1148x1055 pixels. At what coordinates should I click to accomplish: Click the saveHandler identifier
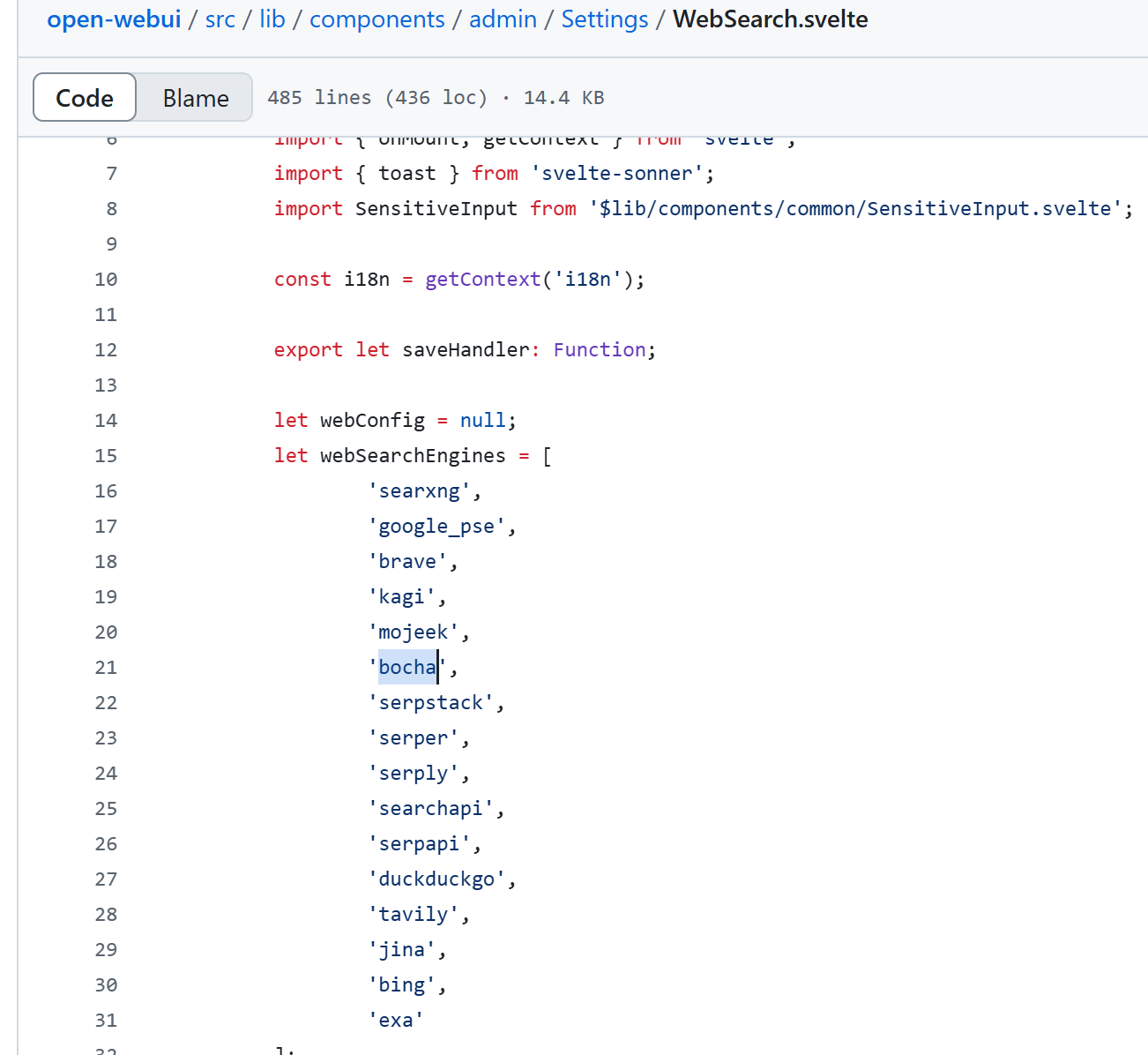pos(466,350)
